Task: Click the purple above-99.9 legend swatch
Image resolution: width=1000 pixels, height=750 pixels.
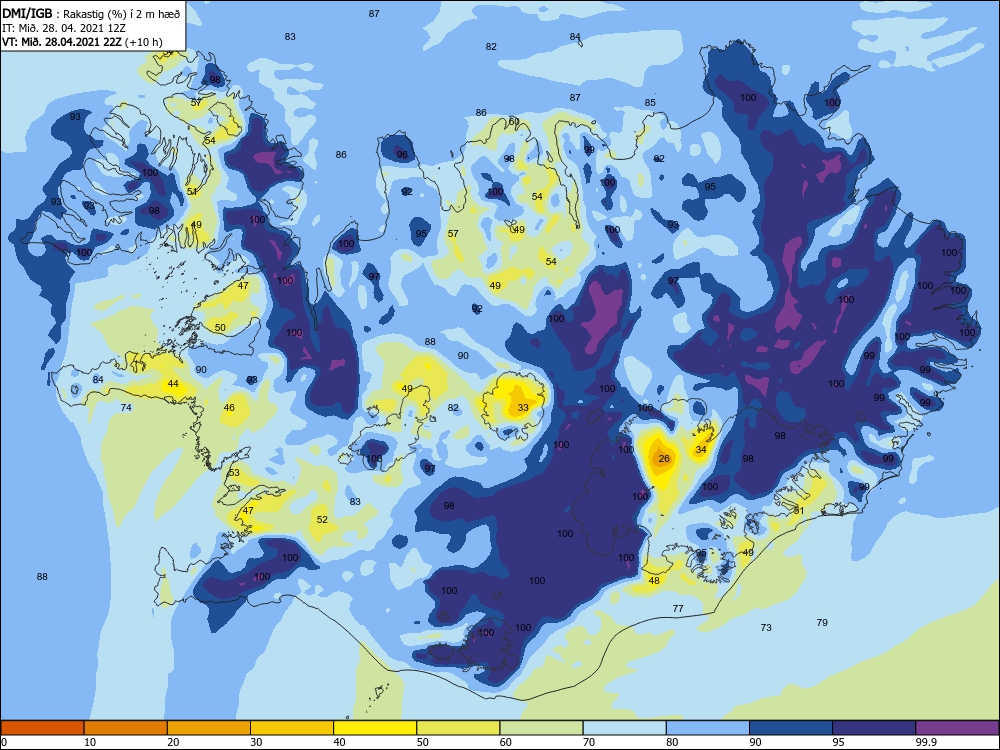Action: click(957, 728)
